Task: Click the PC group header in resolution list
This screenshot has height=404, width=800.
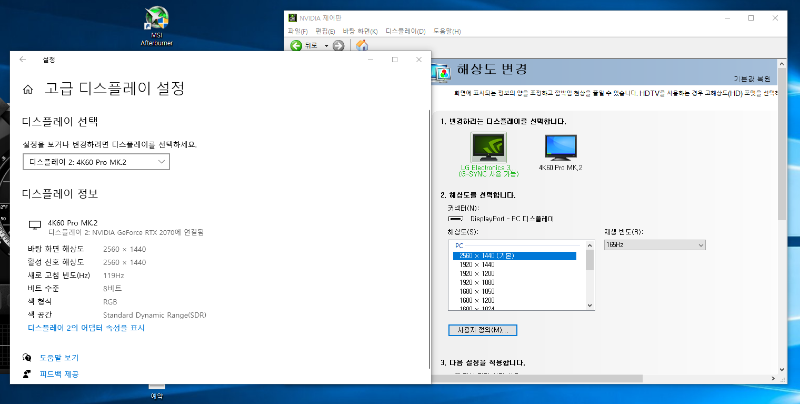Action: tap(459, 246)
